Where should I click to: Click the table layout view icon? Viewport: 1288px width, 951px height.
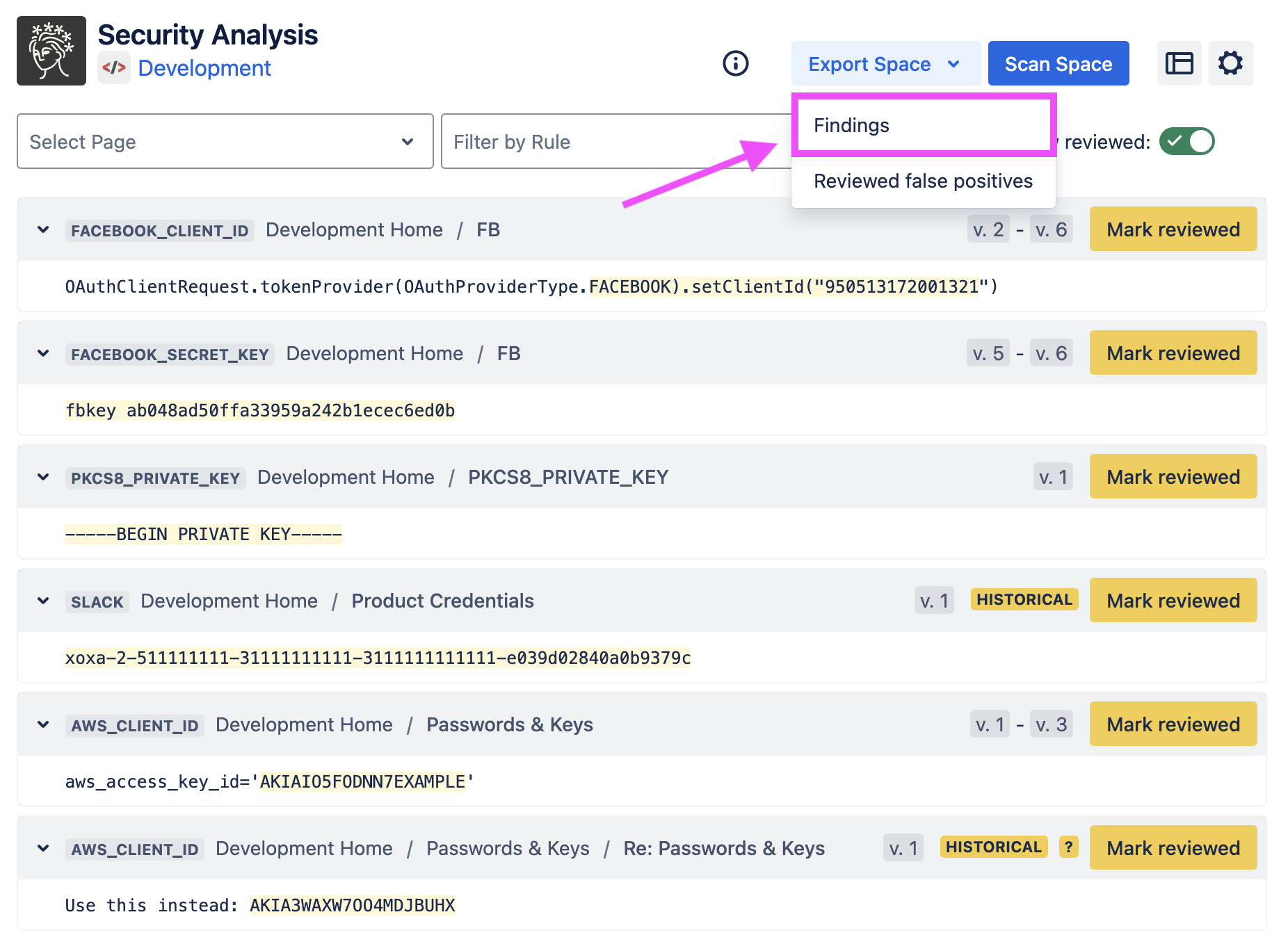point(1179,63)
